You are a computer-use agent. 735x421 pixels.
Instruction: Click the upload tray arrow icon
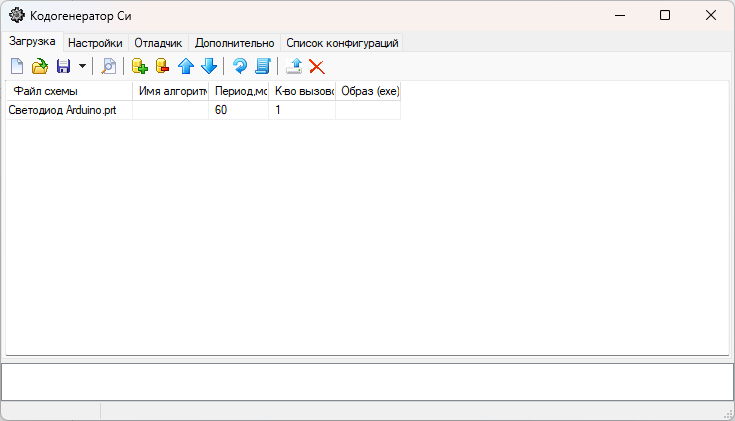tap(294, 67)
